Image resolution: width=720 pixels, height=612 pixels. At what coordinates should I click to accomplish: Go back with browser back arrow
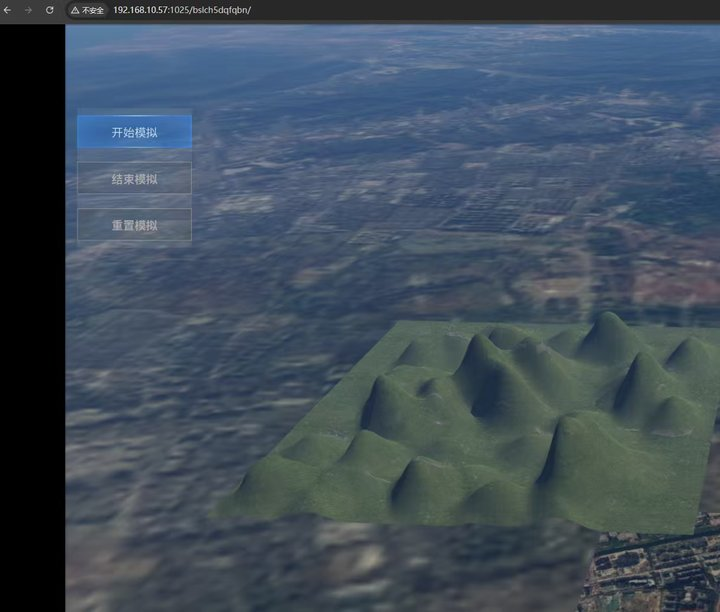[7, 10]
